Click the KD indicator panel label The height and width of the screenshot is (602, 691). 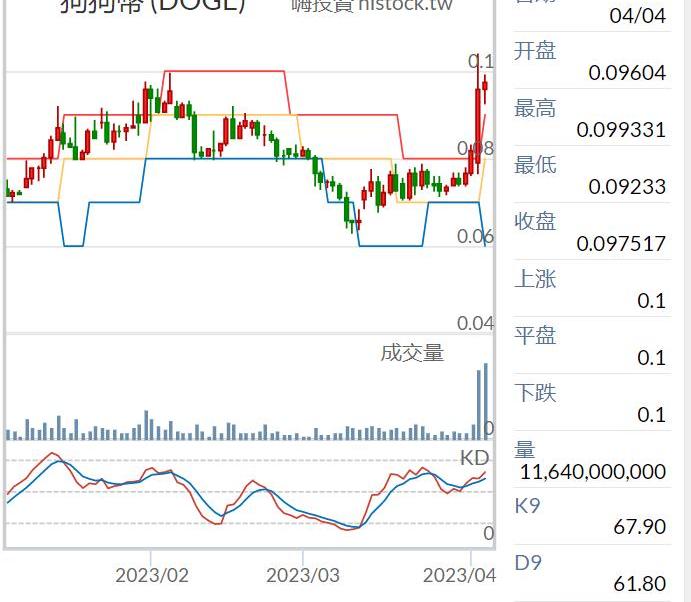[474, 458]
